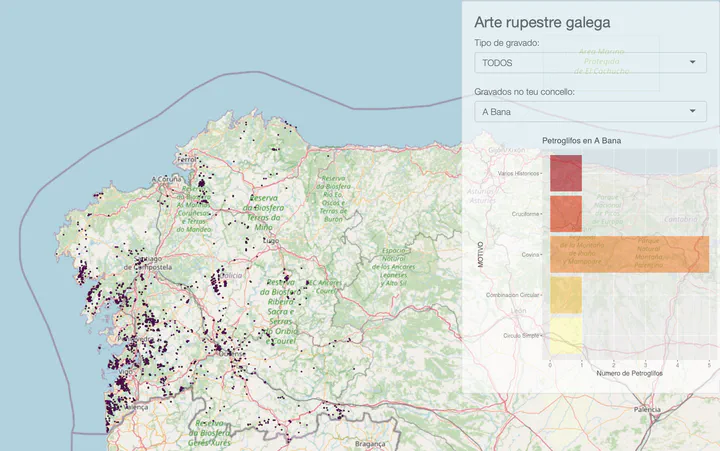This screenshot has width=720, height=451.
Task: Click the 'Circulo Simple' axis label
Action: point(521,336)
